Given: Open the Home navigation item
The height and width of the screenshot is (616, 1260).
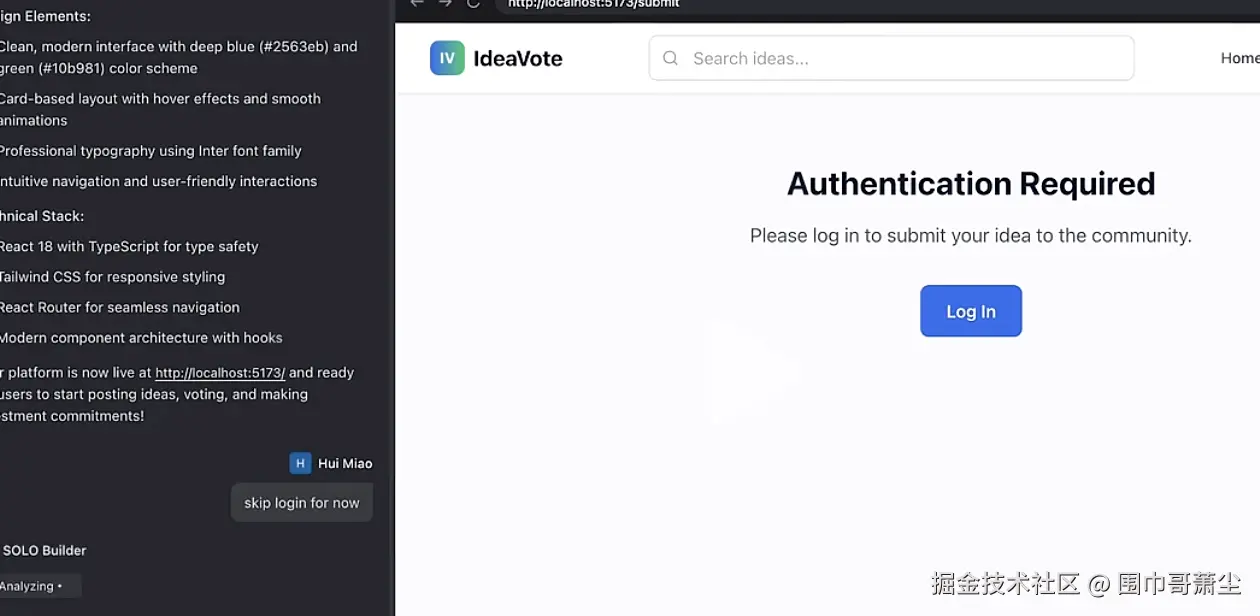Looking at the screenshot, I should (x=1240, y=58).
